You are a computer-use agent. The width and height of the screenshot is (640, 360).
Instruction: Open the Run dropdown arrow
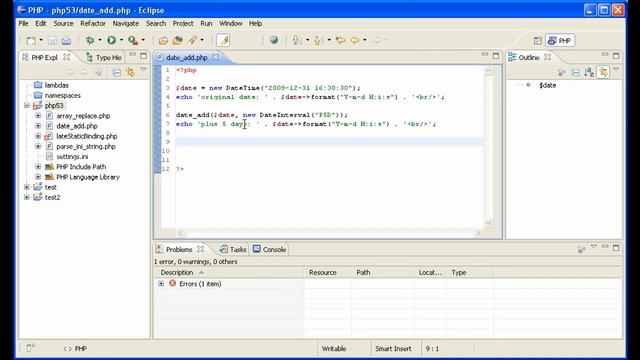[121, 40]
